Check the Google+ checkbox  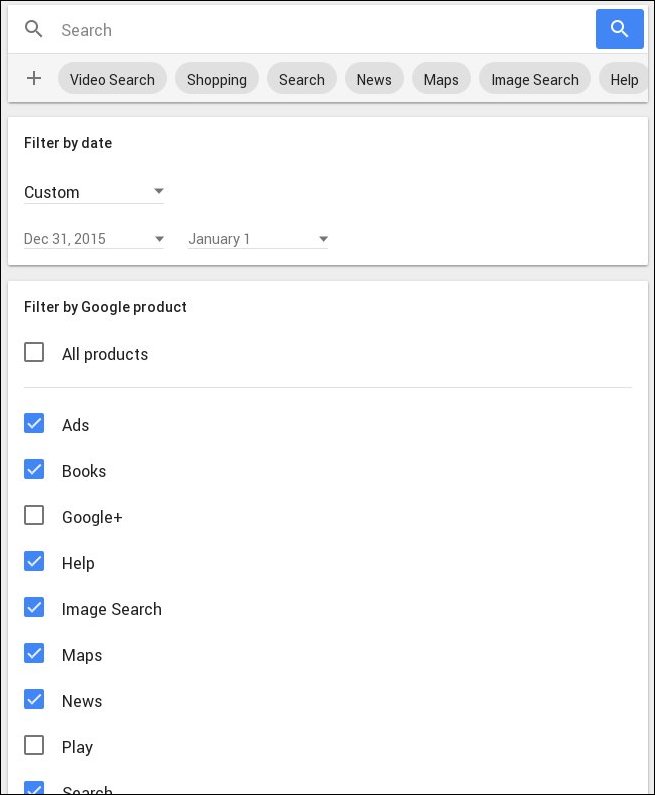click(x=34, y=515)
